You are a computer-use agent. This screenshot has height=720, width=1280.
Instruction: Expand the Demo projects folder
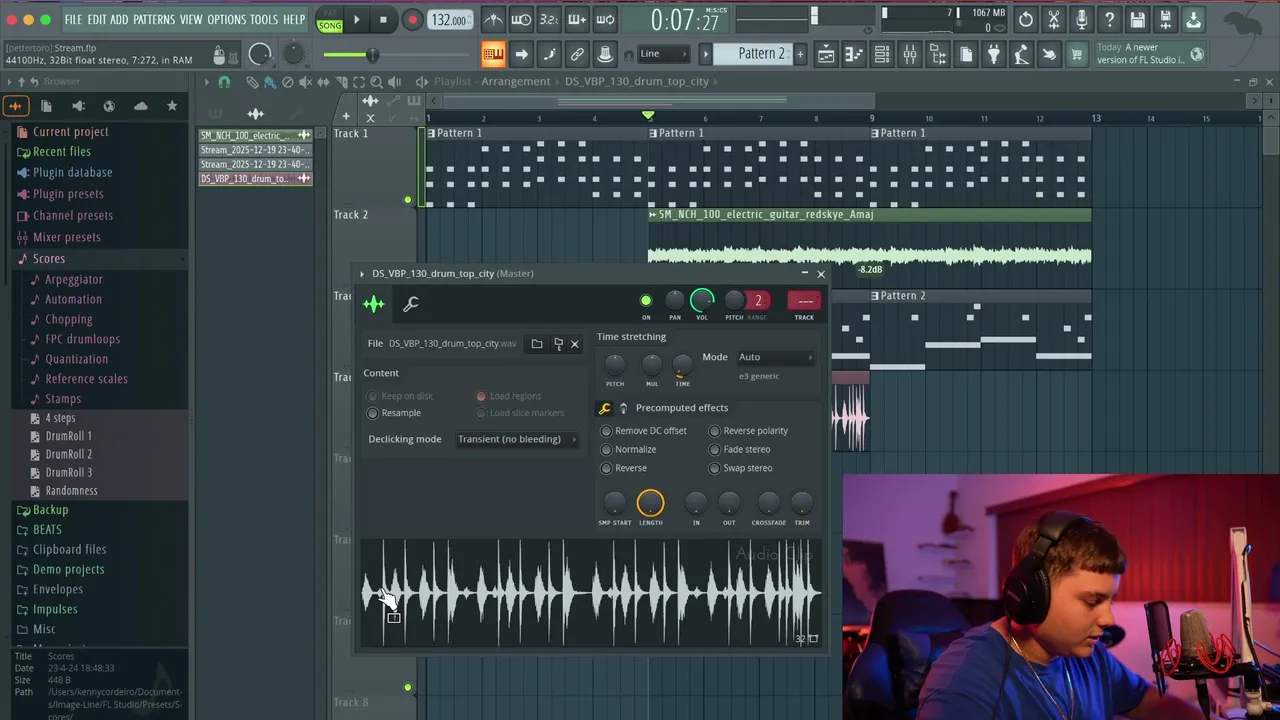(x=60, y=569)
